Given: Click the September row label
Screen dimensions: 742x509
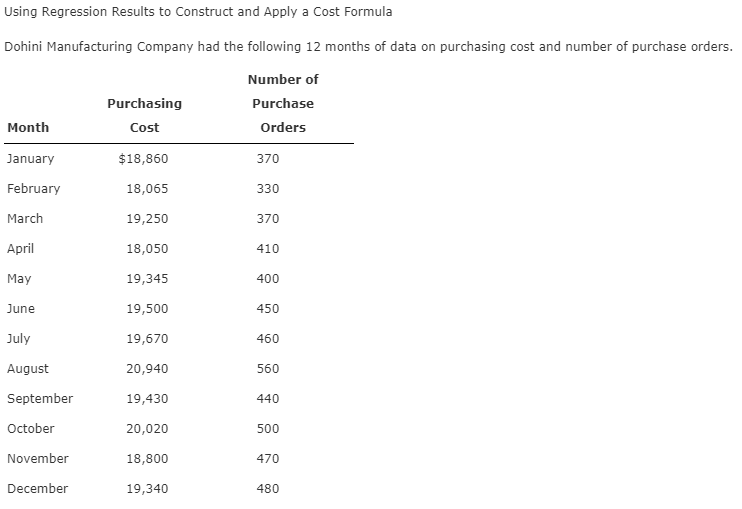Looking at the screenshot, I should 40,399.
